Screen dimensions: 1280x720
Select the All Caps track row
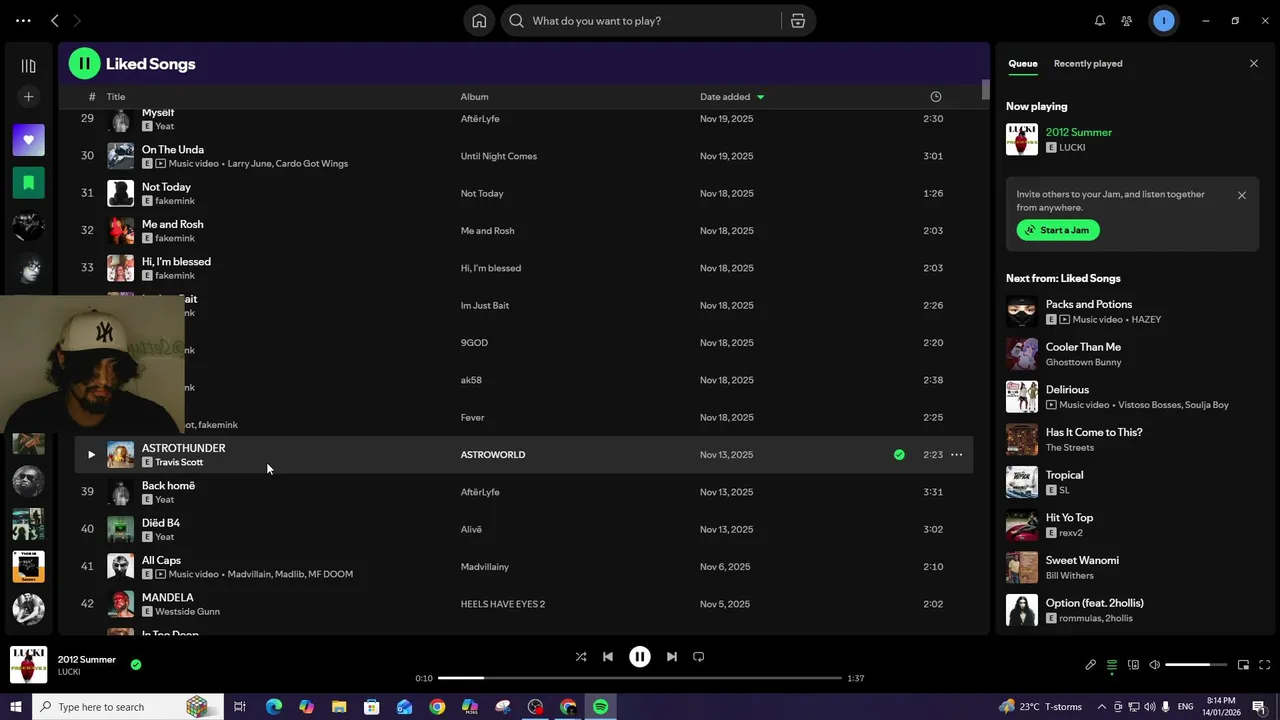coord(523,567)
